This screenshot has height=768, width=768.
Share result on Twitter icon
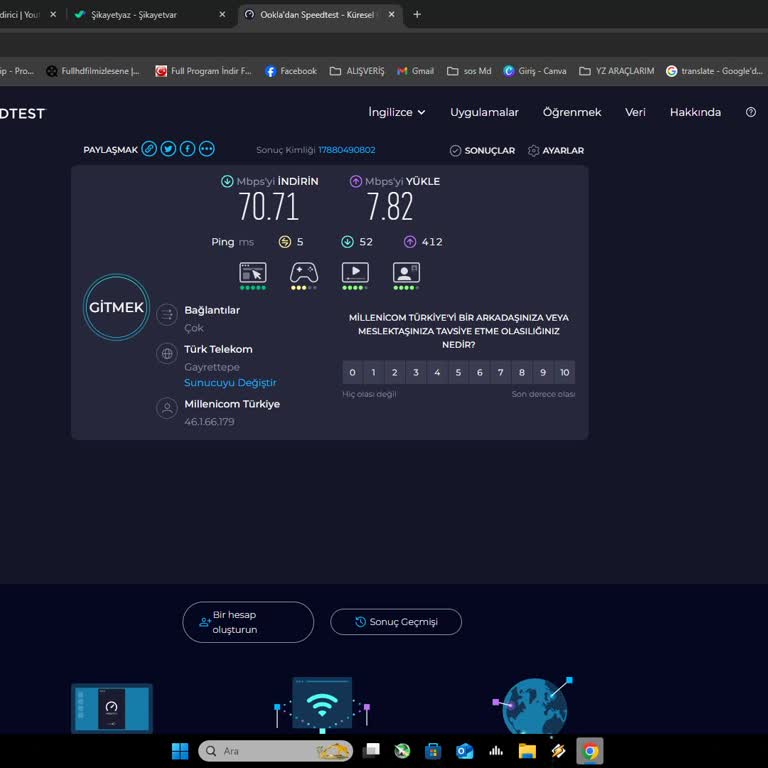pyautogui.click(x=168, y=149)
